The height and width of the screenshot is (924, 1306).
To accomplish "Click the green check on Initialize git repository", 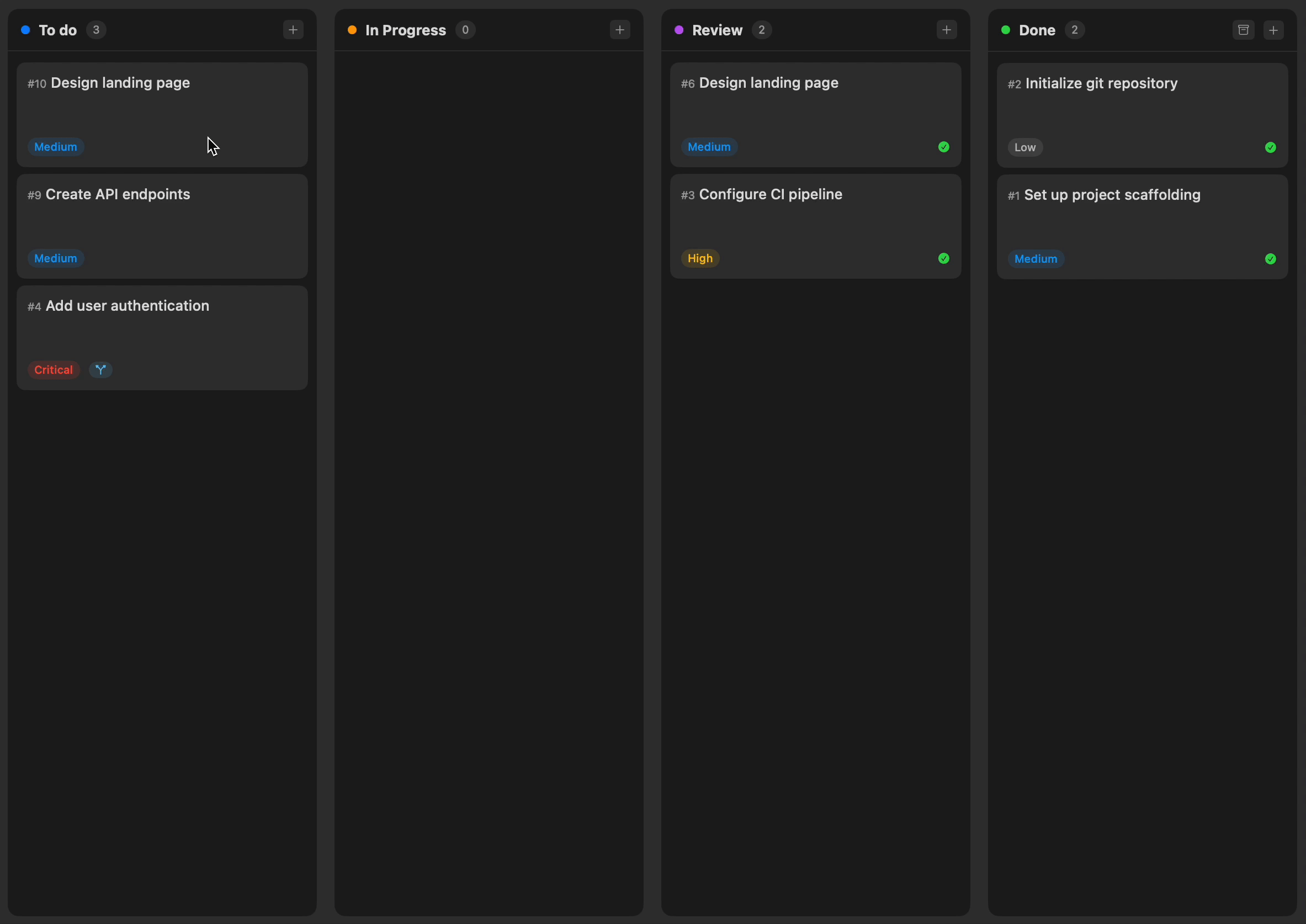I will 1271,147.
